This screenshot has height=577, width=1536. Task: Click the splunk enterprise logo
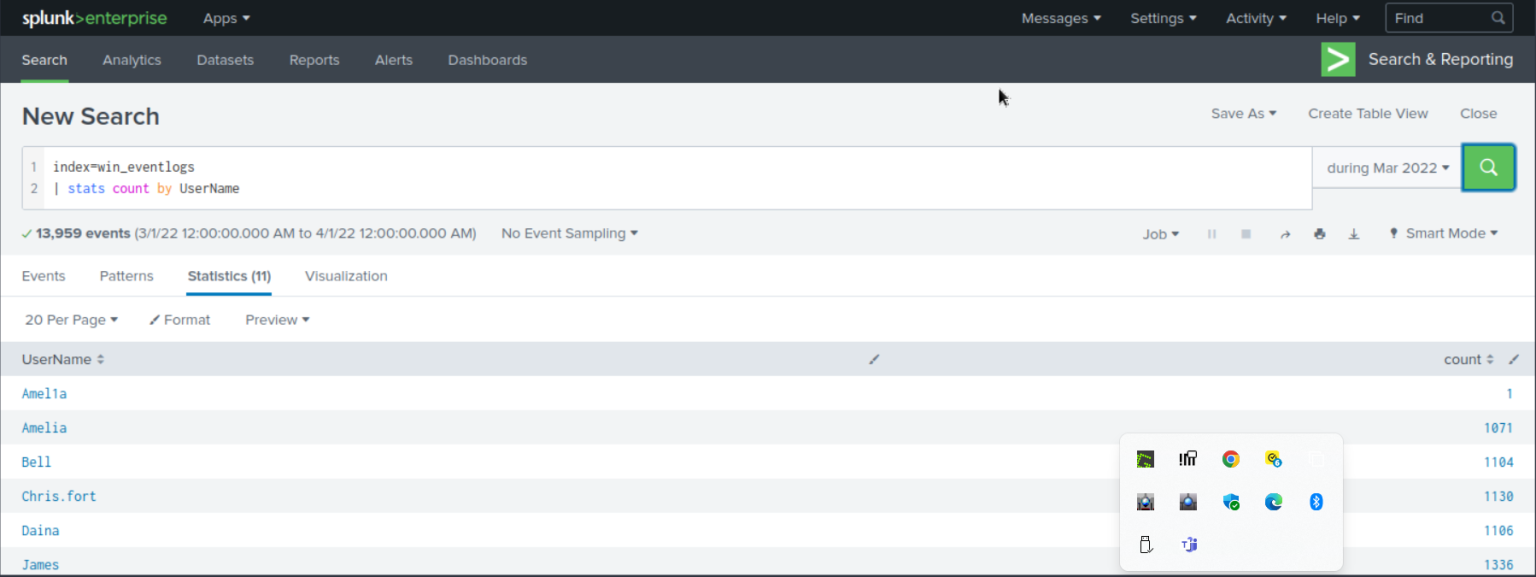94,17
